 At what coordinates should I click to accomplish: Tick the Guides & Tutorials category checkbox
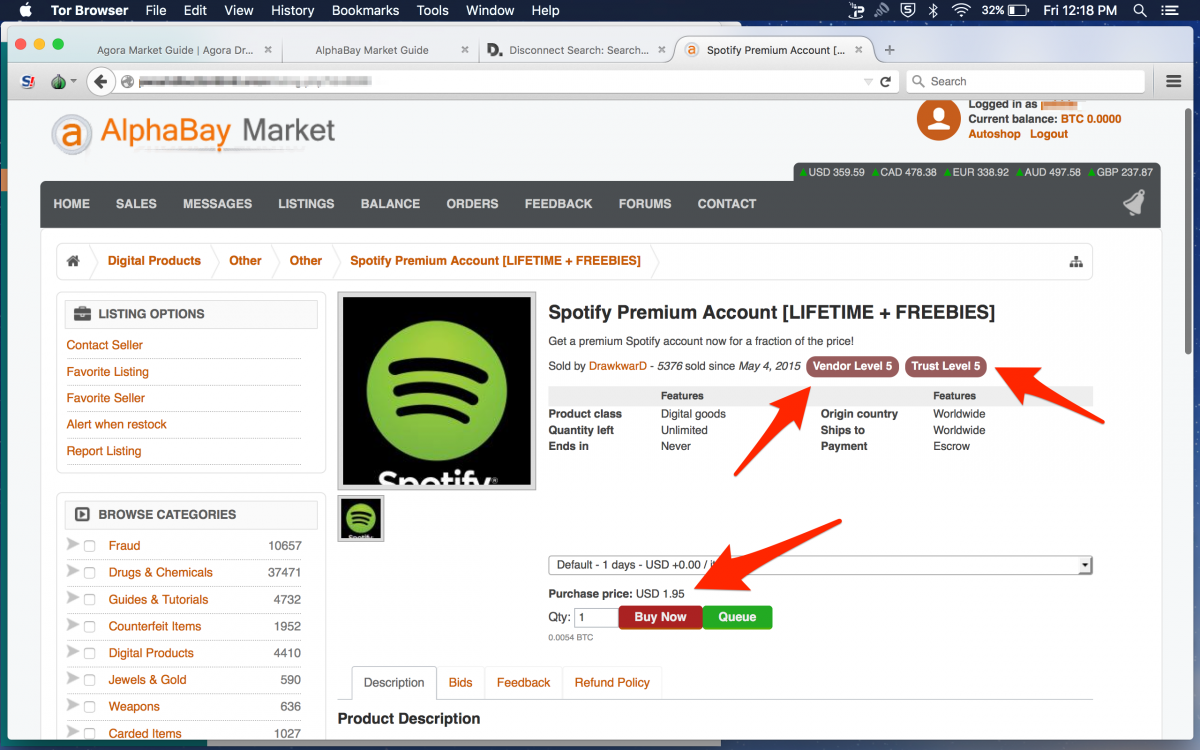click(90, 600)
